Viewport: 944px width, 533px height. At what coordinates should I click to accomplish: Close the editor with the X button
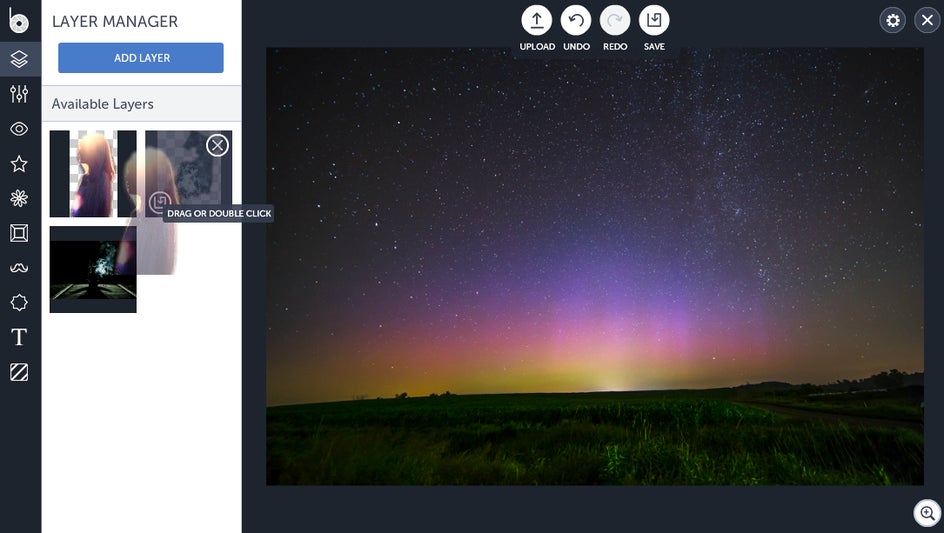[927, 20]
